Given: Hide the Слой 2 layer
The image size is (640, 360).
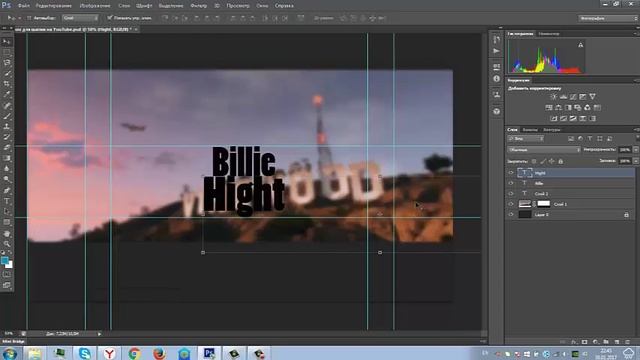Looking at the screenshot, I should coord(511,193).
